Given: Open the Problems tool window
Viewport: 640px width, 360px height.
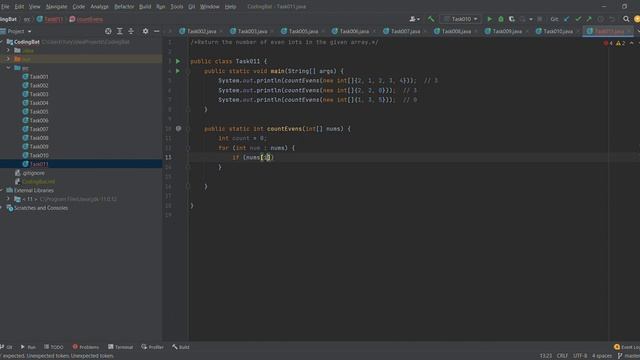Looking at the screenshot, I should (x=86, y=347).
